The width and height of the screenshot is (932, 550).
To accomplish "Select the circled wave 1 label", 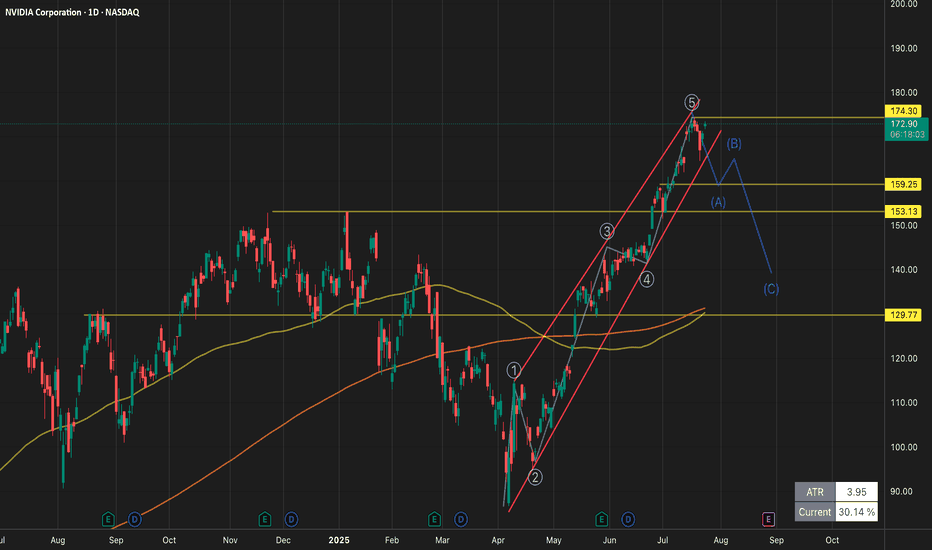I will (514, 371).
